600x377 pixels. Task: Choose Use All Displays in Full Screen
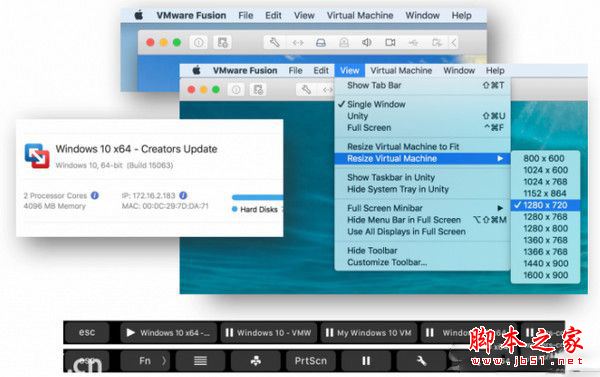pos(422,232)
